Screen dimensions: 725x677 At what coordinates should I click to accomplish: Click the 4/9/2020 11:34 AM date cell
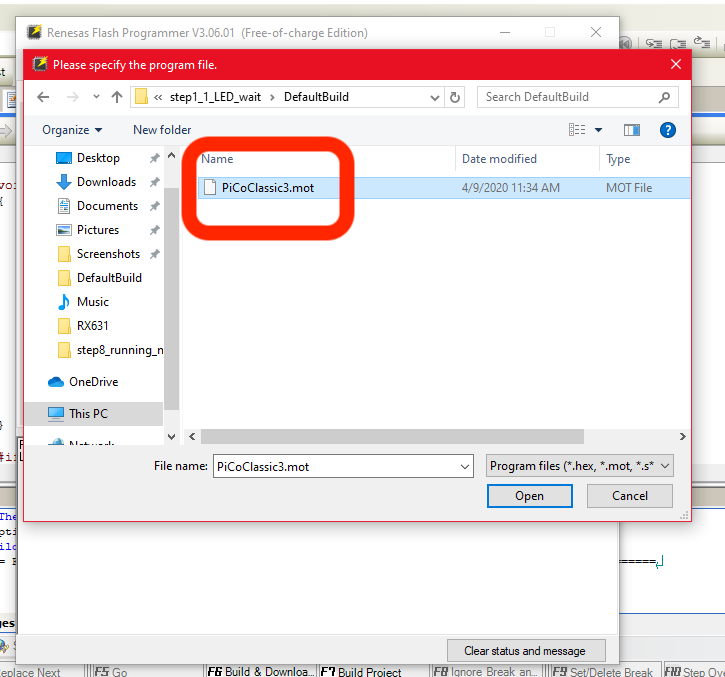pyautogui.click(x=510, y=188)
